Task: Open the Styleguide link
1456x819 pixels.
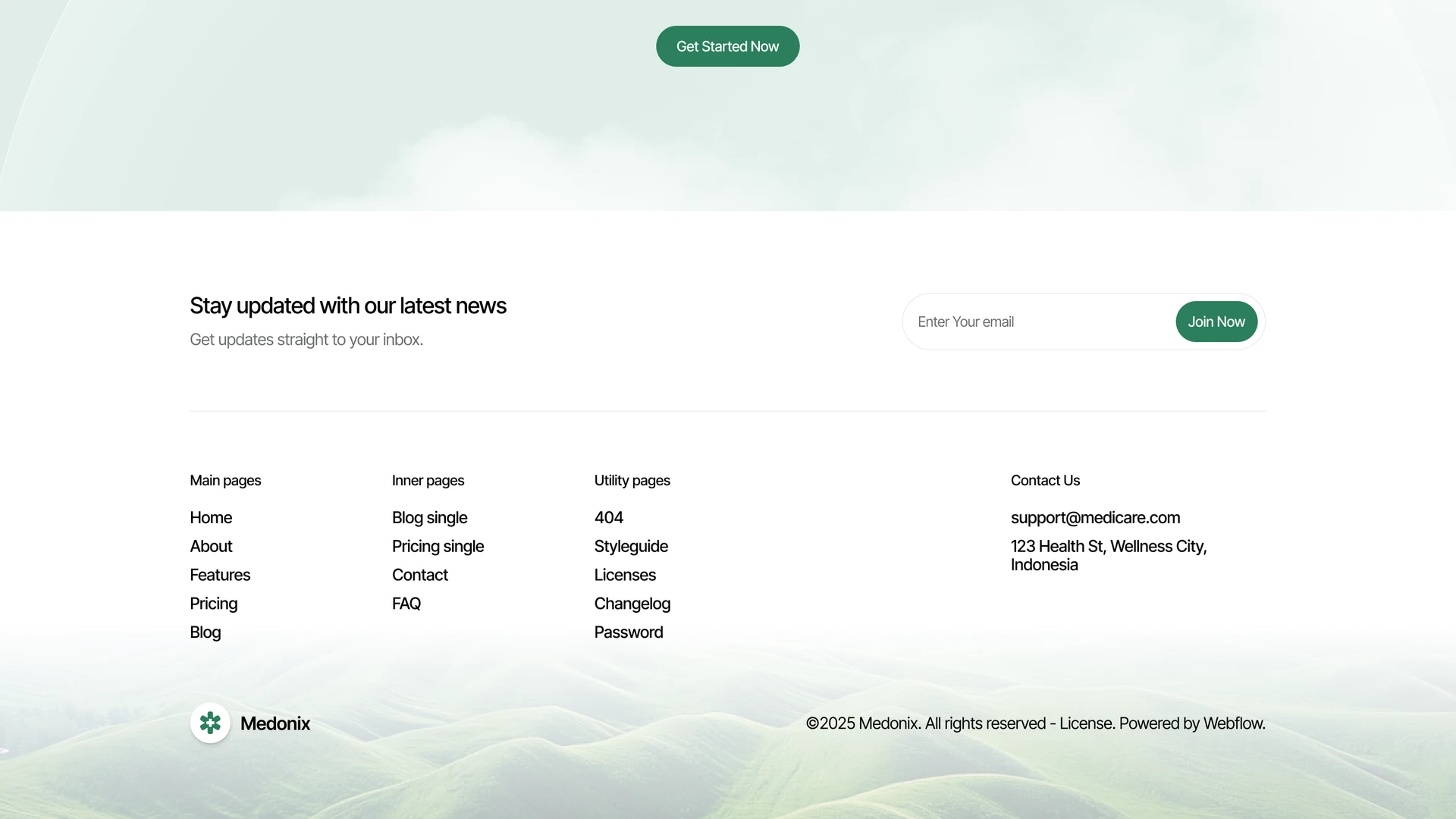Action: [x=631, y=546]
